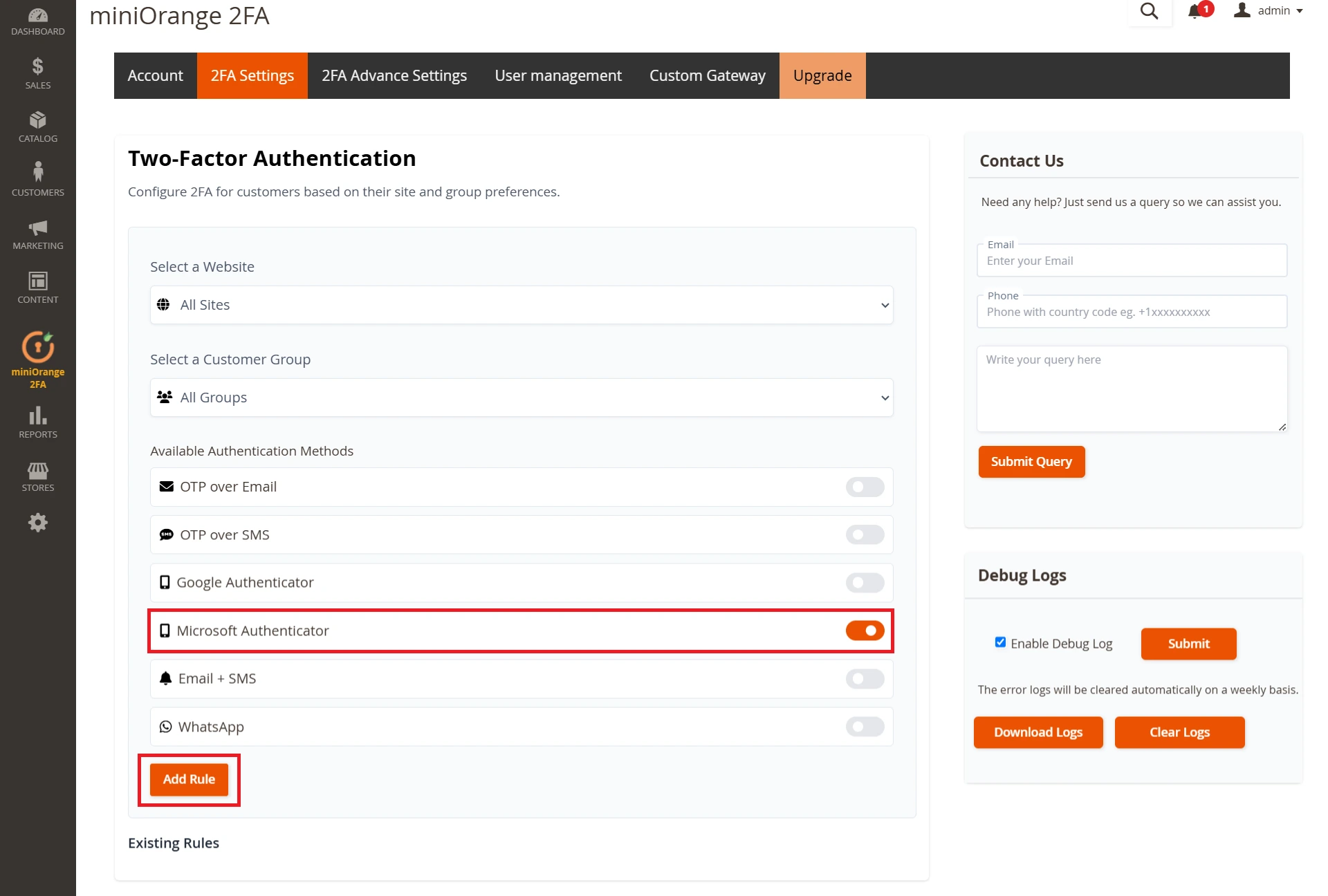The width and height of the screenshot is (1328, 896).
Task: Click the Upgrade tab
Action: (x=822, y=75)
